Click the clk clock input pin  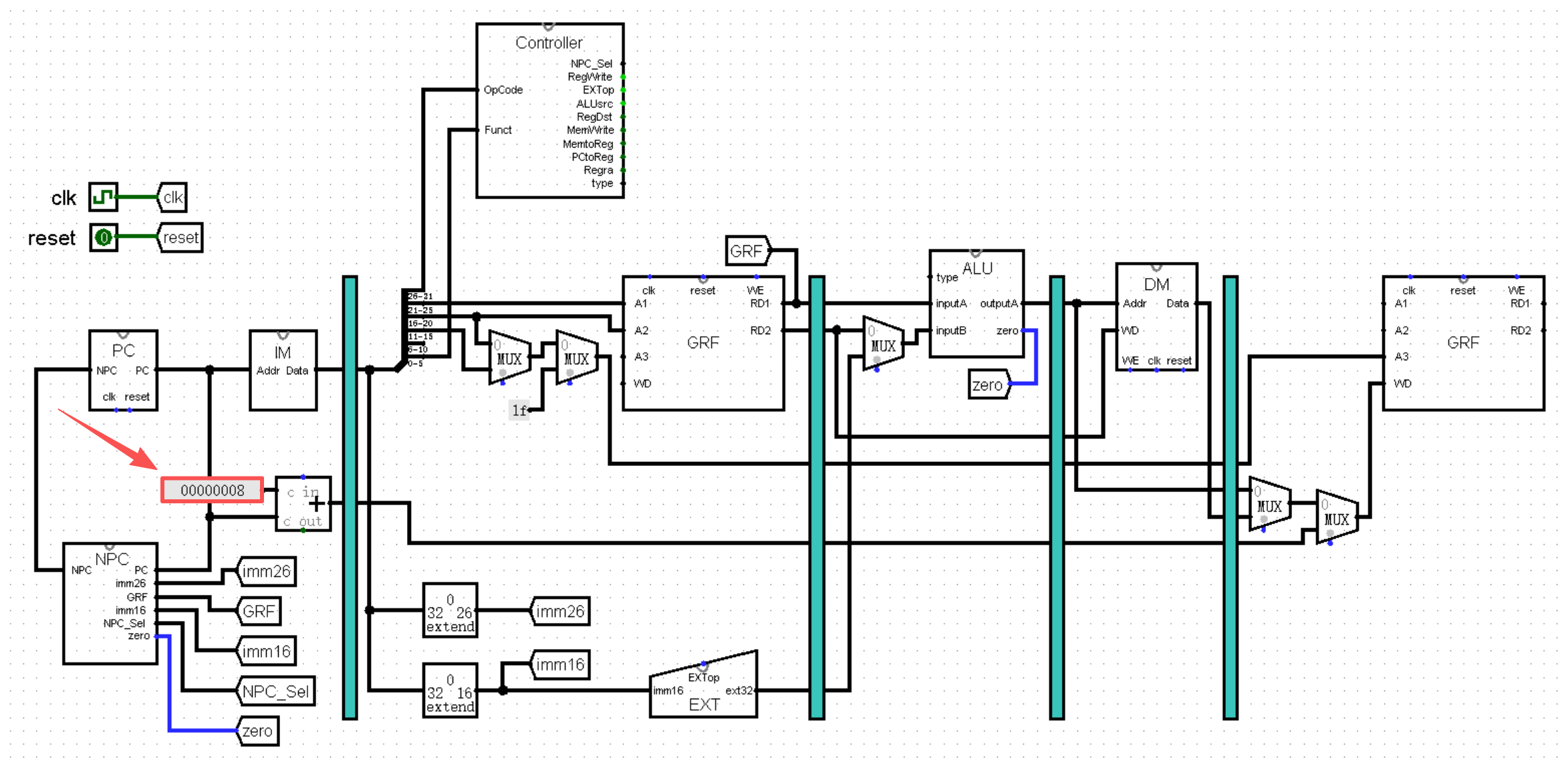[103, 197]
